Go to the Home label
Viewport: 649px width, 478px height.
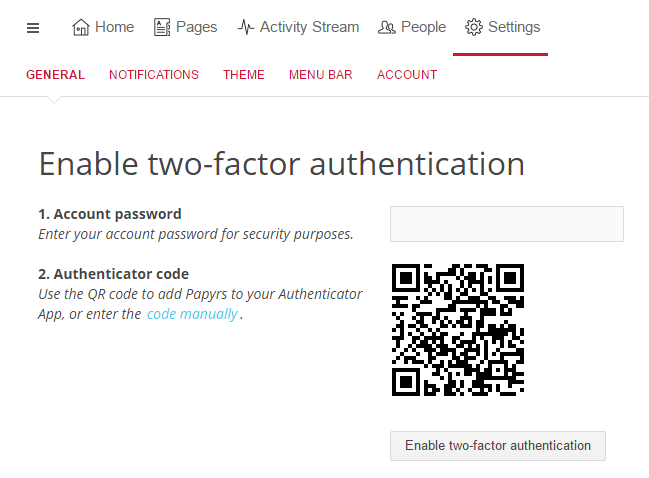click(115, 27)
